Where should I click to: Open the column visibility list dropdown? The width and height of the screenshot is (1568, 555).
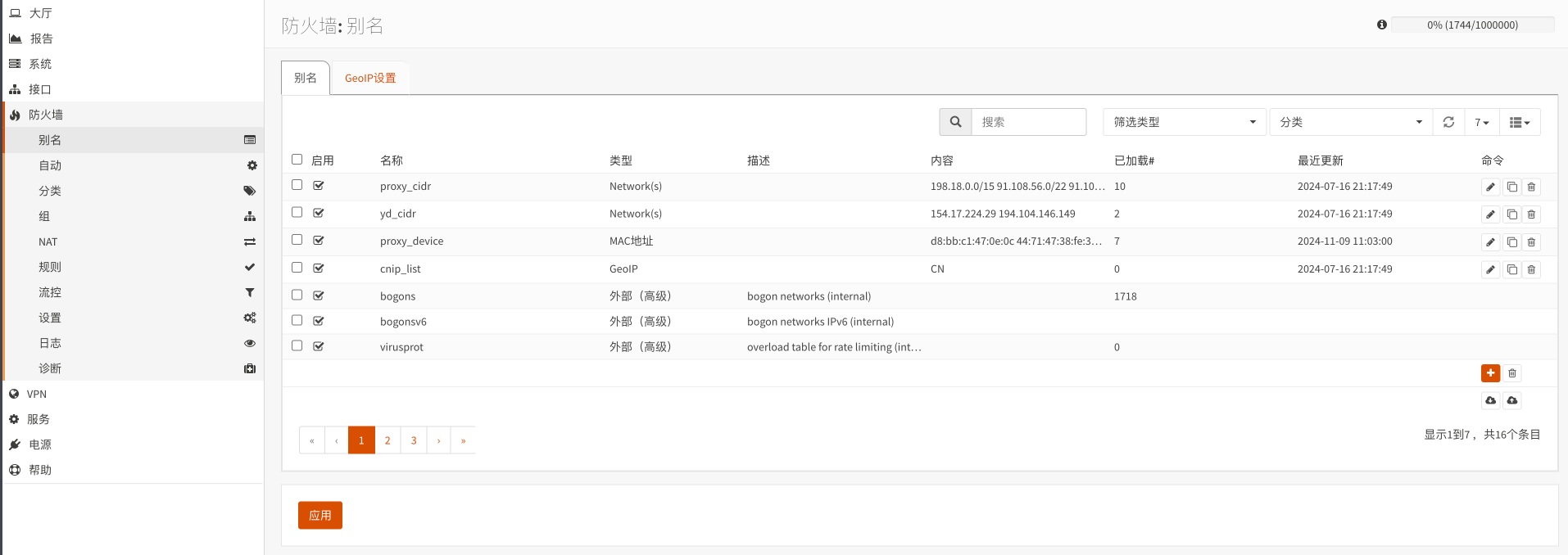(x=1520, y=122)
